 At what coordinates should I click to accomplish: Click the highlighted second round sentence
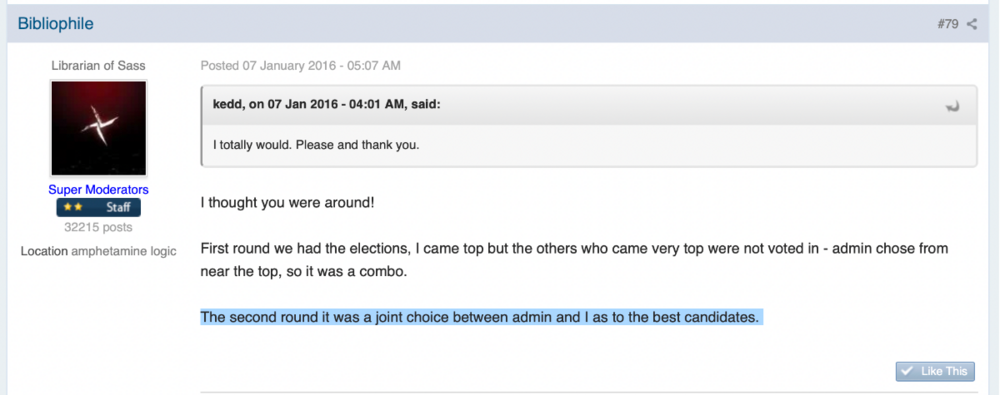coord(480,317)
